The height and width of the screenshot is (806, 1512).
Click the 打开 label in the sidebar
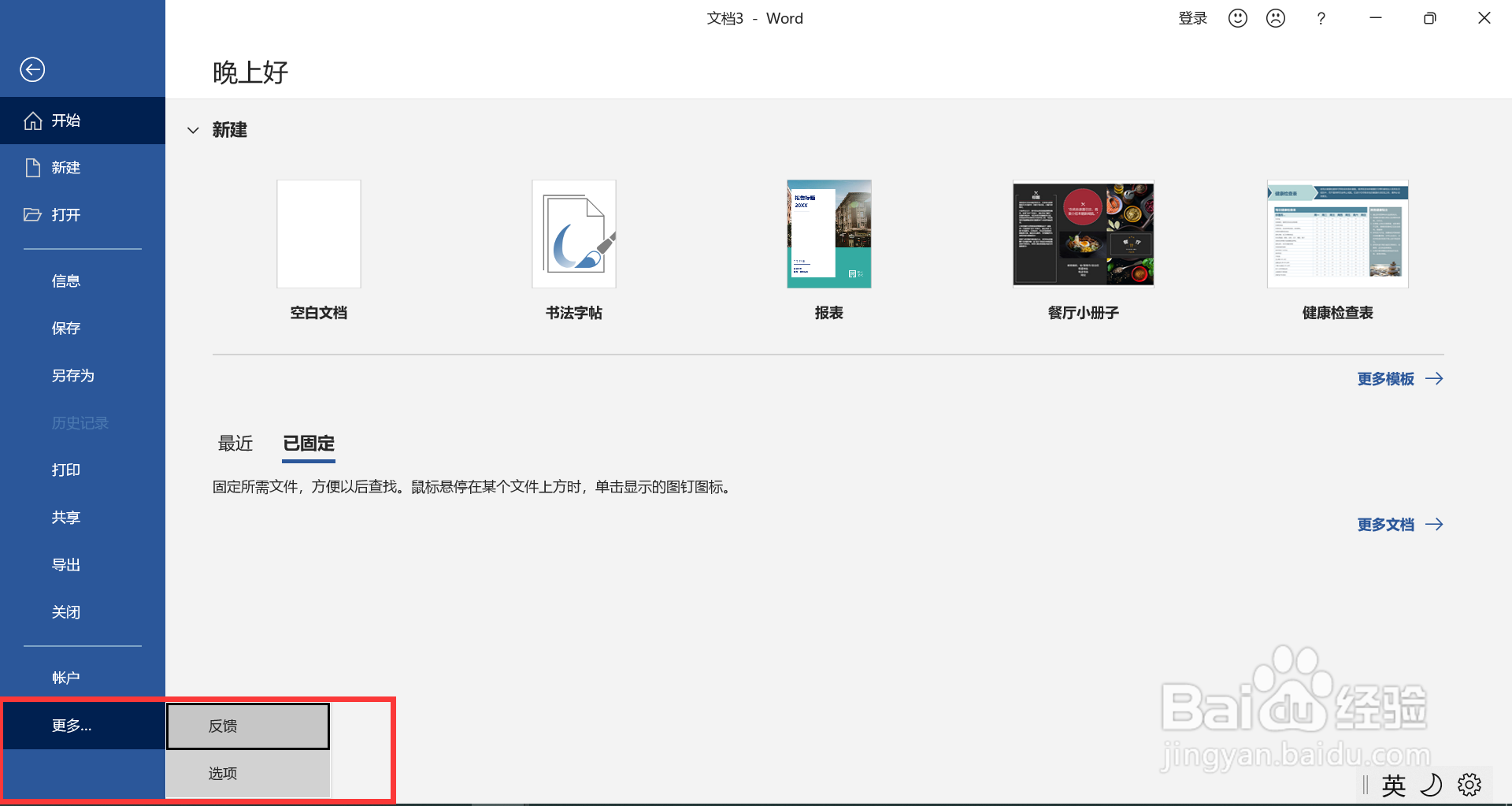coord(66,215)
